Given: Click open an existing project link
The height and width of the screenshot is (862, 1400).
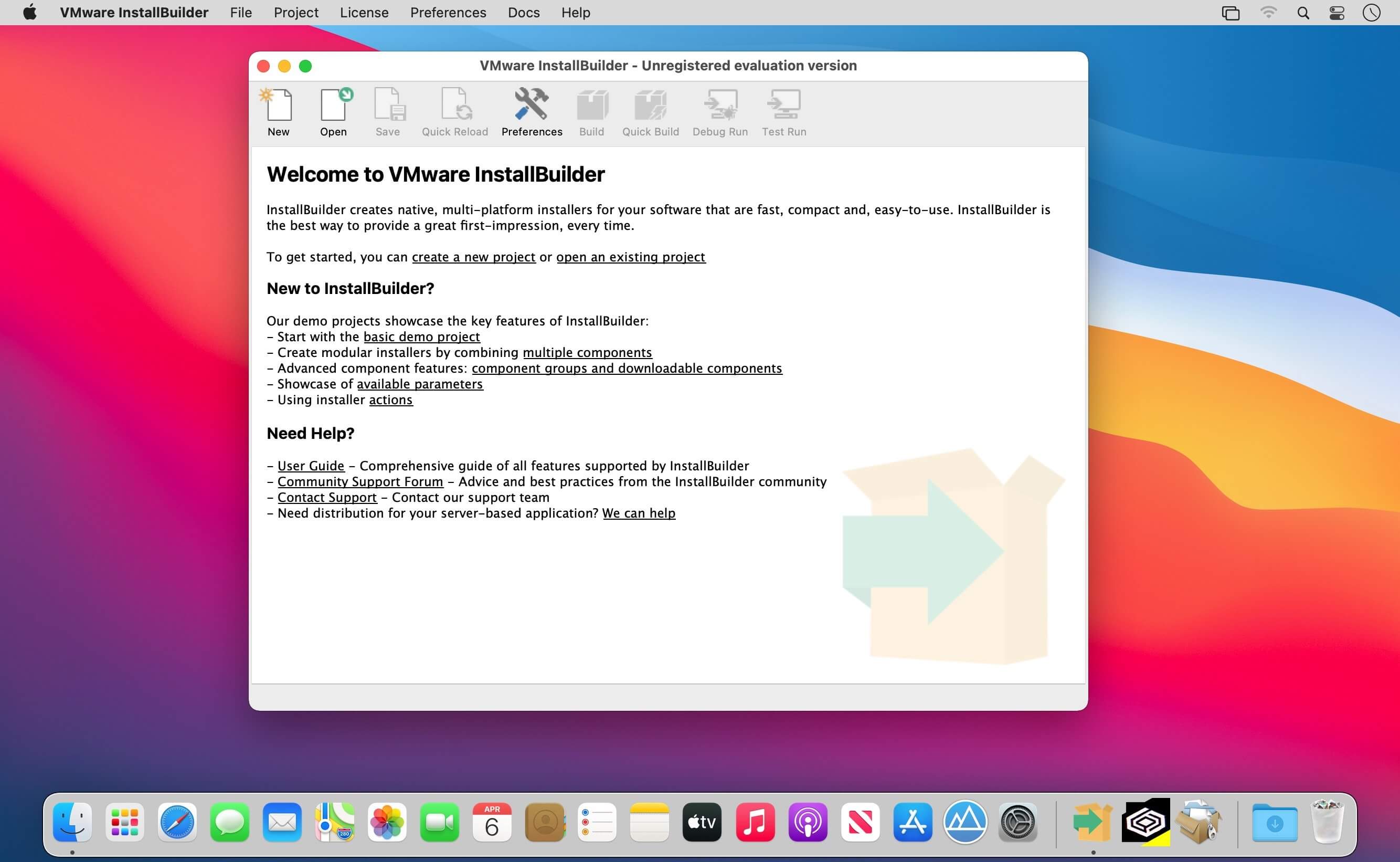Looking at the screenshot, I should [631, 256].
